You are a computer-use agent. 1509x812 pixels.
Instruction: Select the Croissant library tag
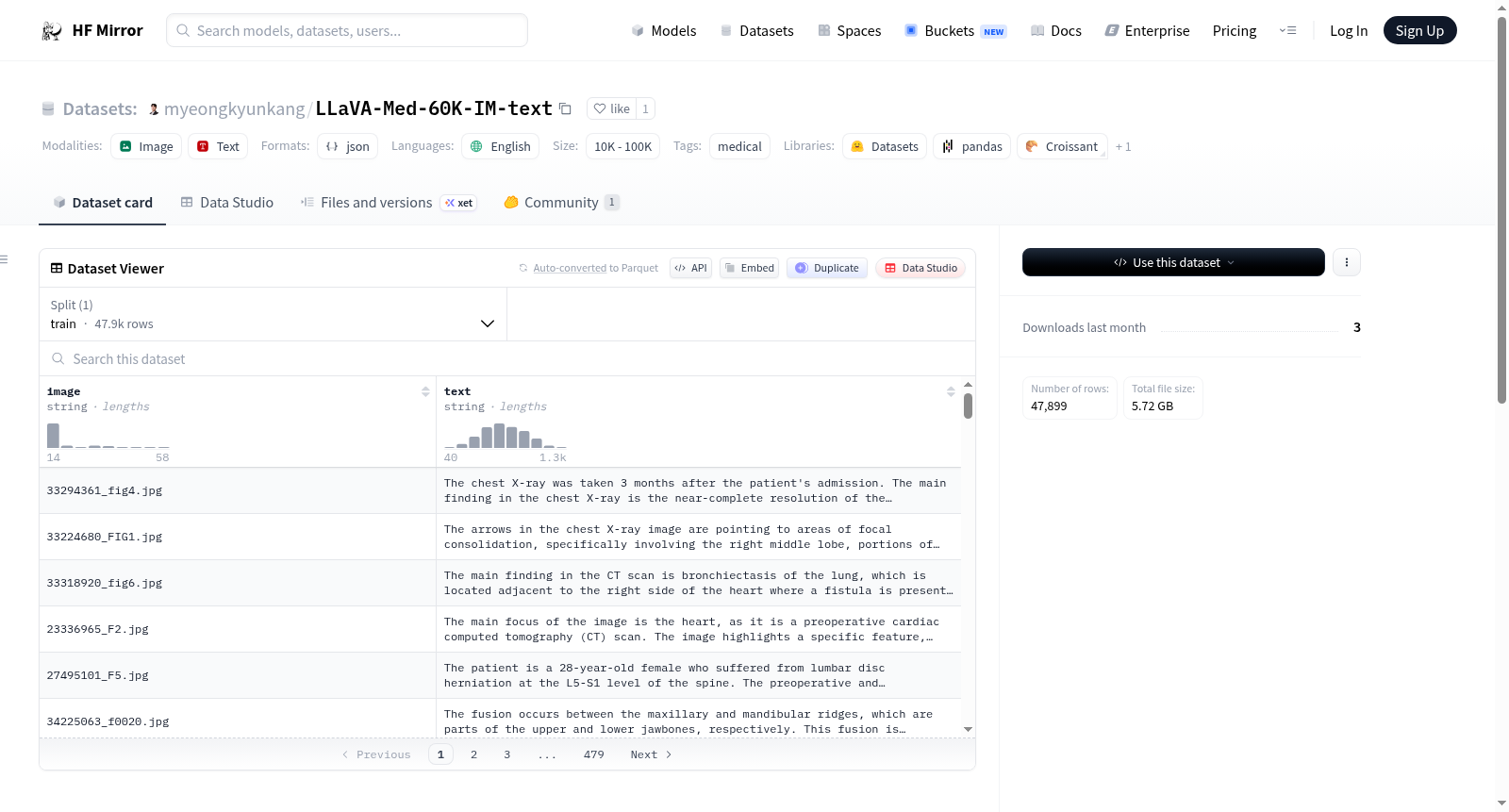[x=1062, y=146]
